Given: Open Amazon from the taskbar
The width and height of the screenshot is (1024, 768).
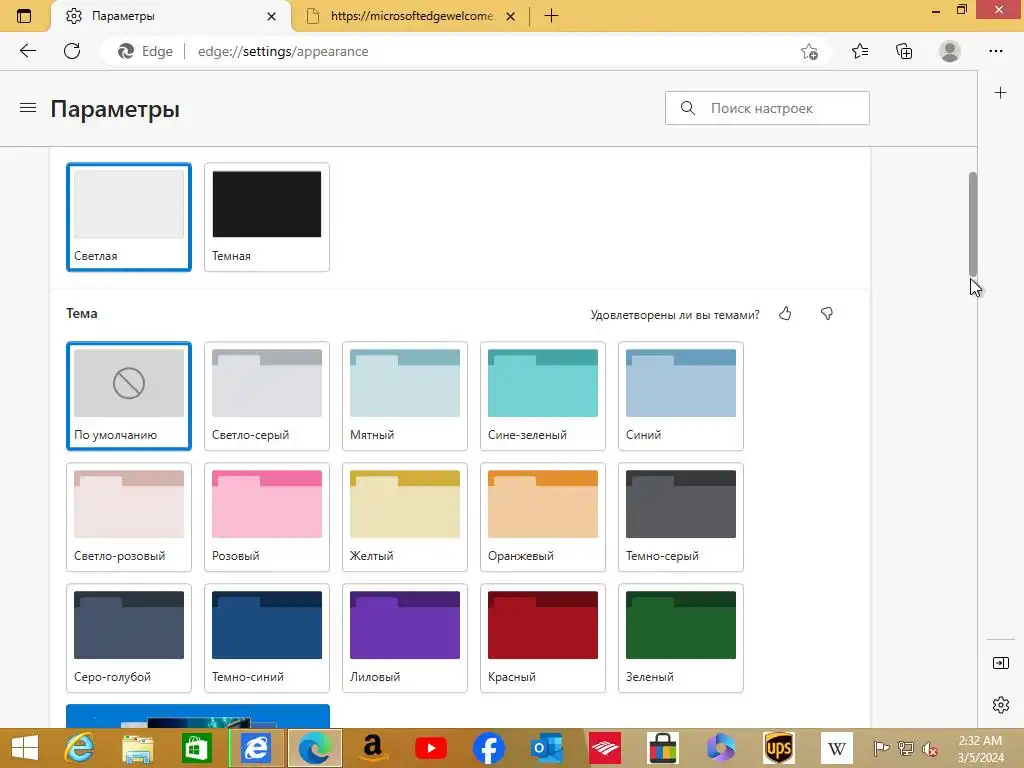Looking at the screenshot, I should pyautogui.click(x=372, y=748).
